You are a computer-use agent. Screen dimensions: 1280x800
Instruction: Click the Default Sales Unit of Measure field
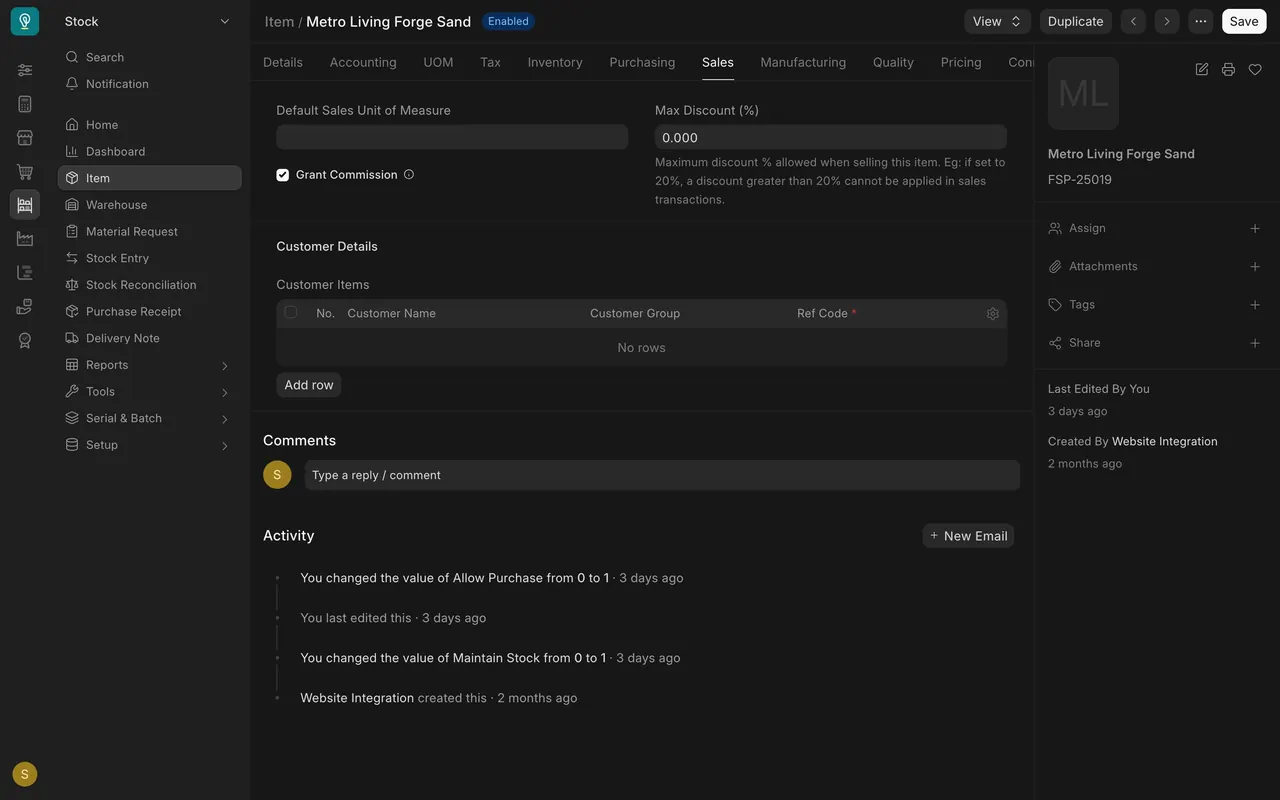coord(452,137)
